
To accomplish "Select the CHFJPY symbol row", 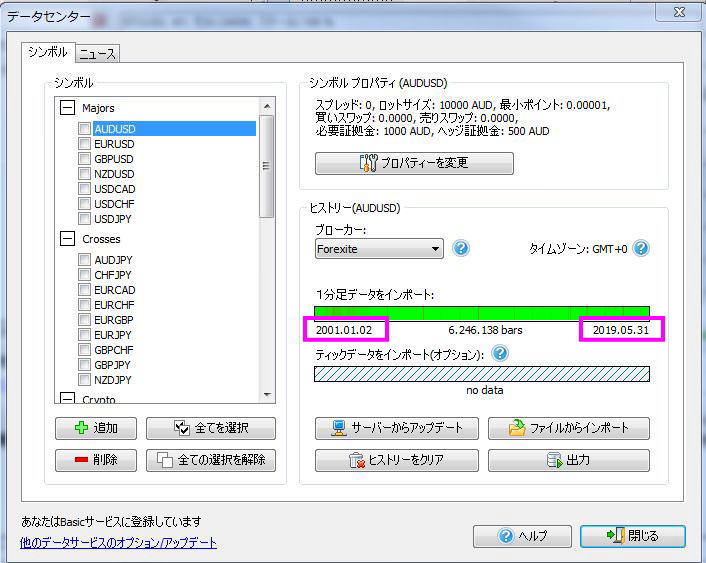I will click(x=113, y=275).
